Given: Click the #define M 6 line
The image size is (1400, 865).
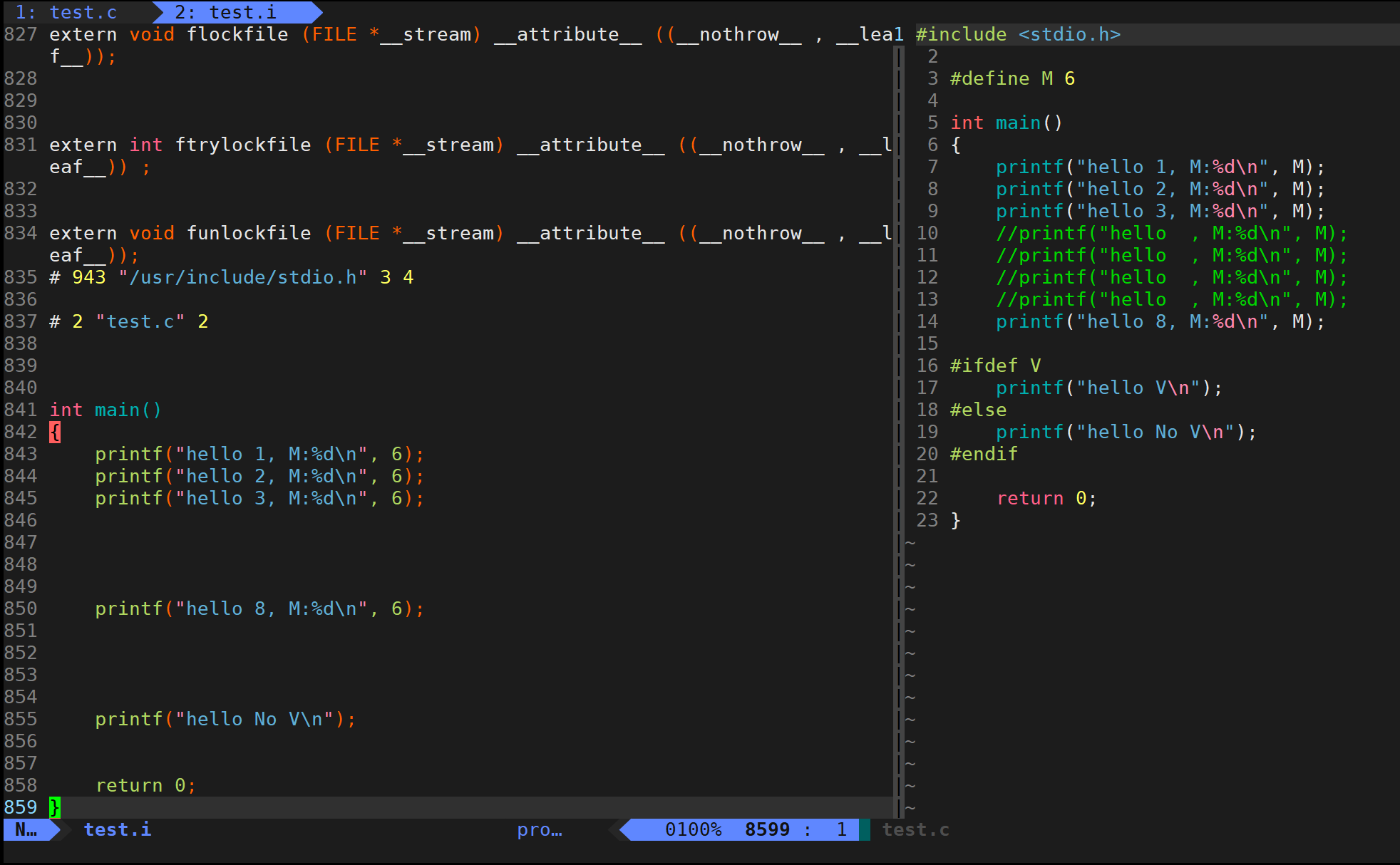Looking at the screenshot, I should pyautogui.click(x=1012, y=78).
